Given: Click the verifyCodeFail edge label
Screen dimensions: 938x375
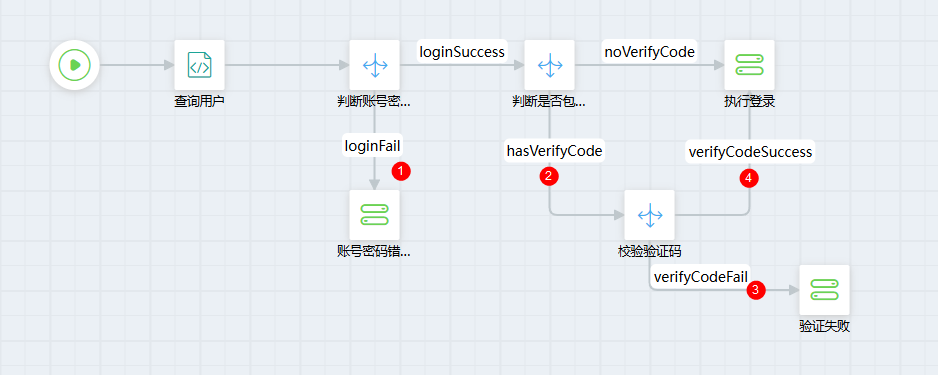Looking at the screenshot, I should [x=701, y=276].
